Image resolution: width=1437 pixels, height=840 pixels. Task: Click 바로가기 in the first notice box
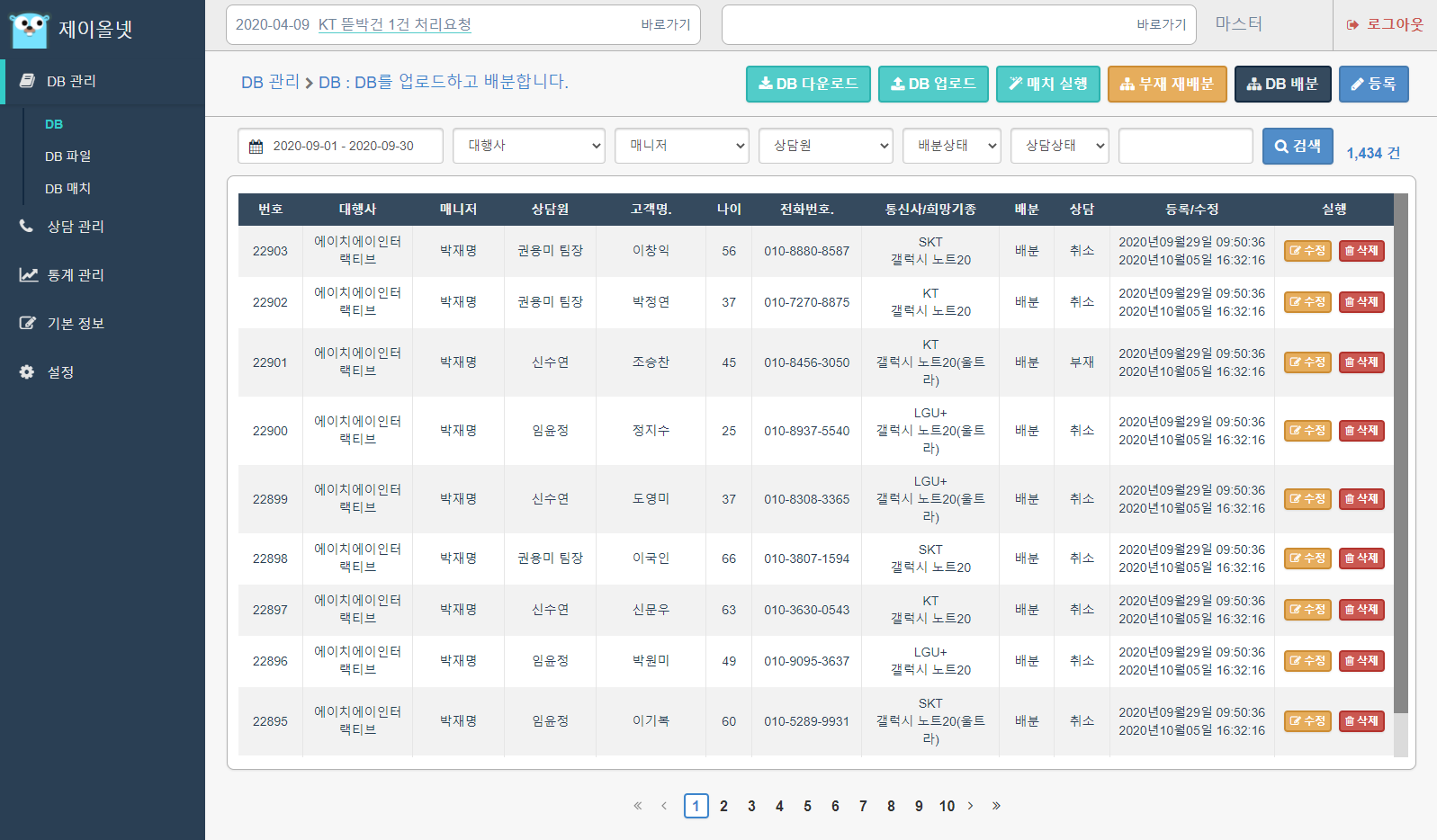point(665,24)
